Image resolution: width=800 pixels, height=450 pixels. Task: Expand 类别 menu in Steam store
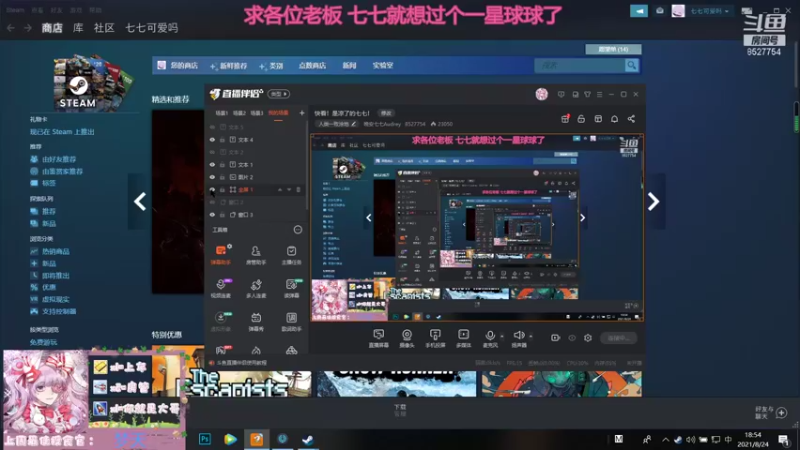[271, 66]
